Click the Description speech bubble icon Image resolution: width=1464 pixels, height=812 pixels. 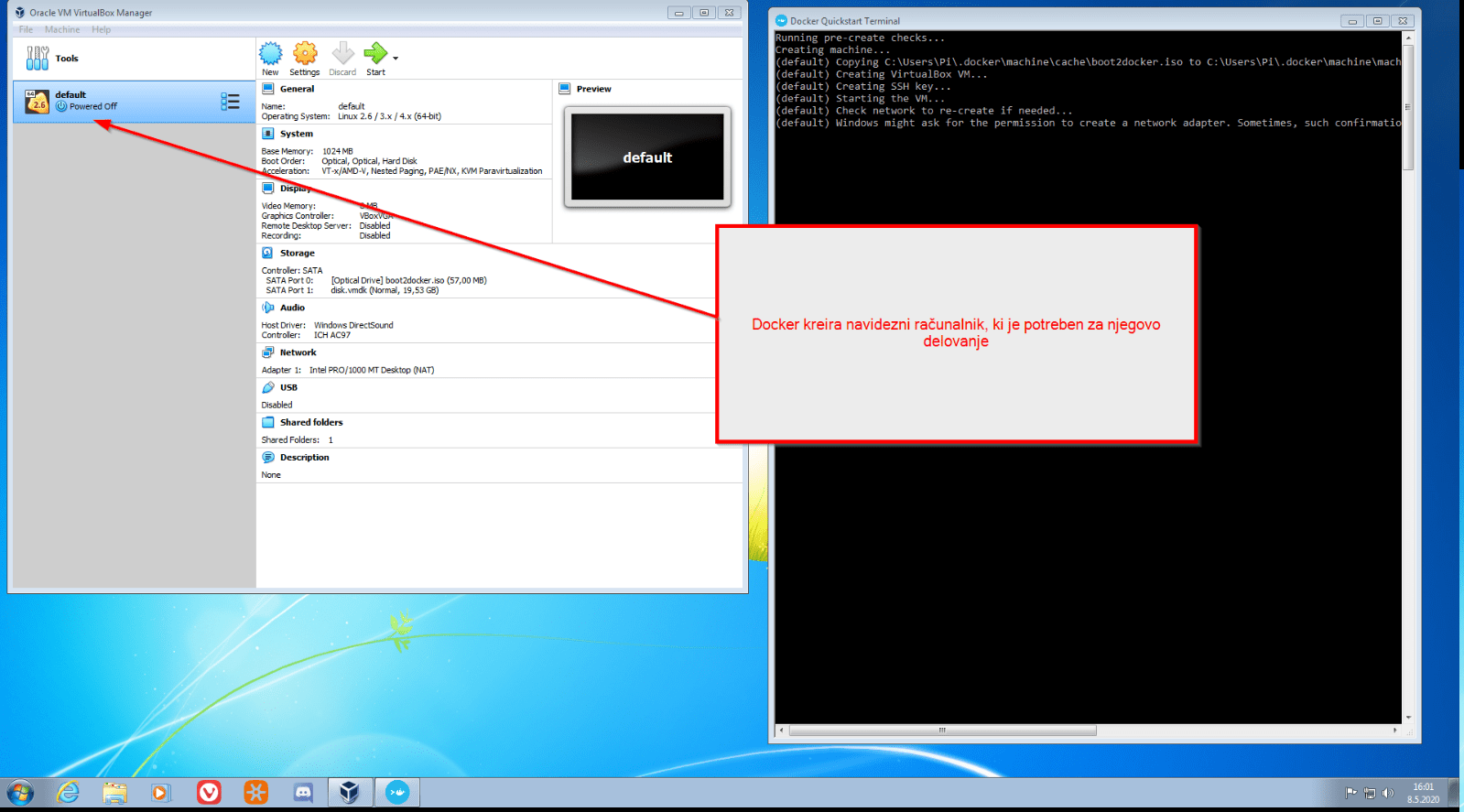coord(268,457)
